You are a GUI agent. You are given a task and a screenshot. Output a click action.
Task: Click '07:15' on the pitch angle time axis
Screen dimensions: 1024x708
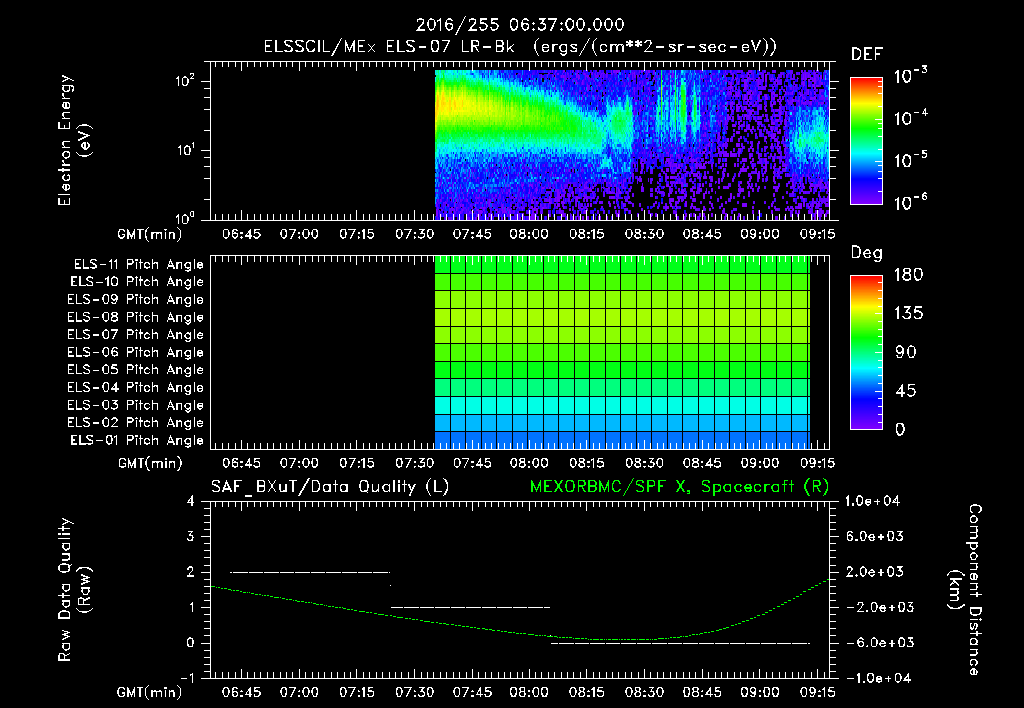pos(357,464)
